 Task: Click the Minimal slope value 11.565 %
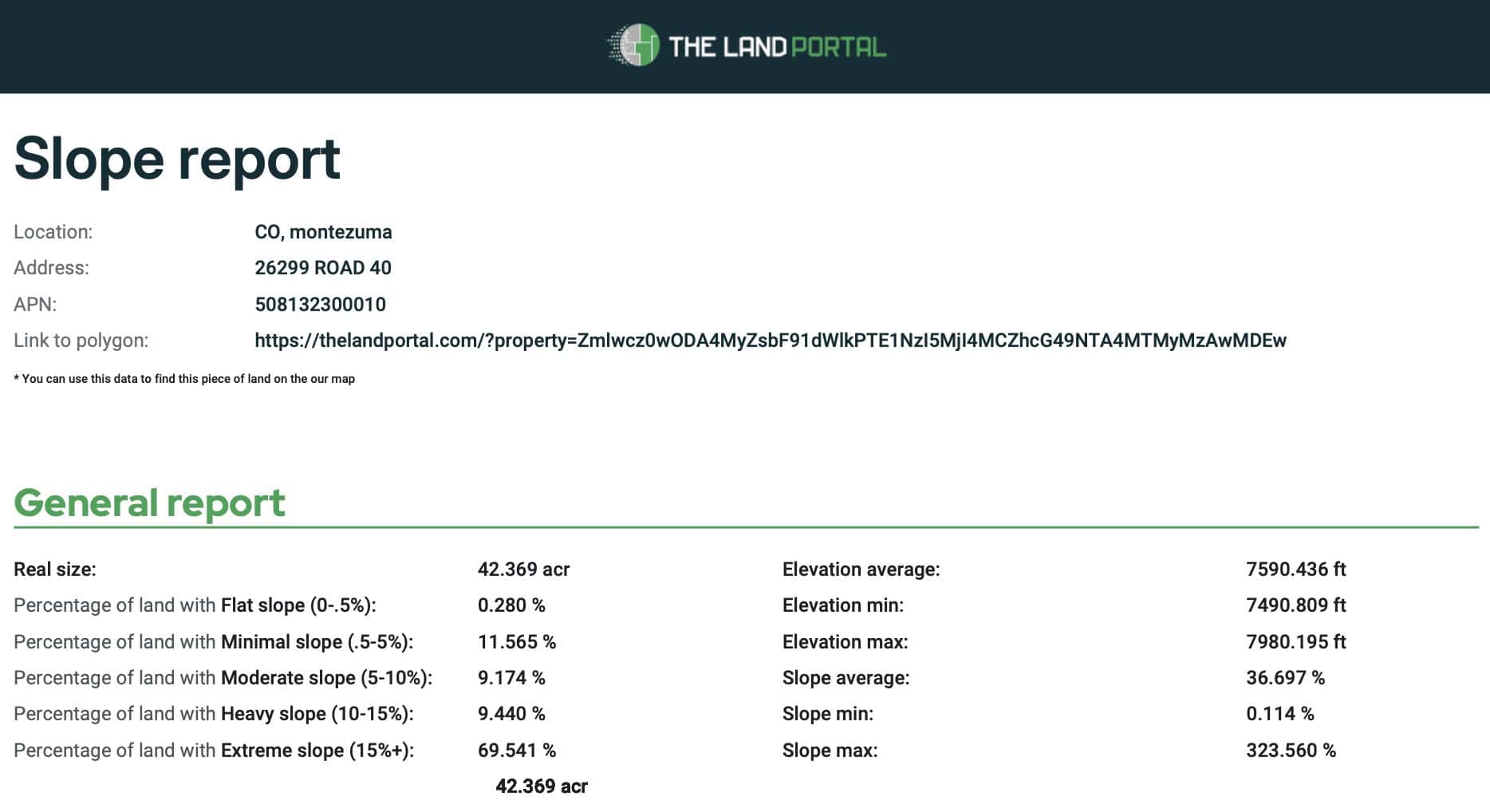click(x=517, y=642)
